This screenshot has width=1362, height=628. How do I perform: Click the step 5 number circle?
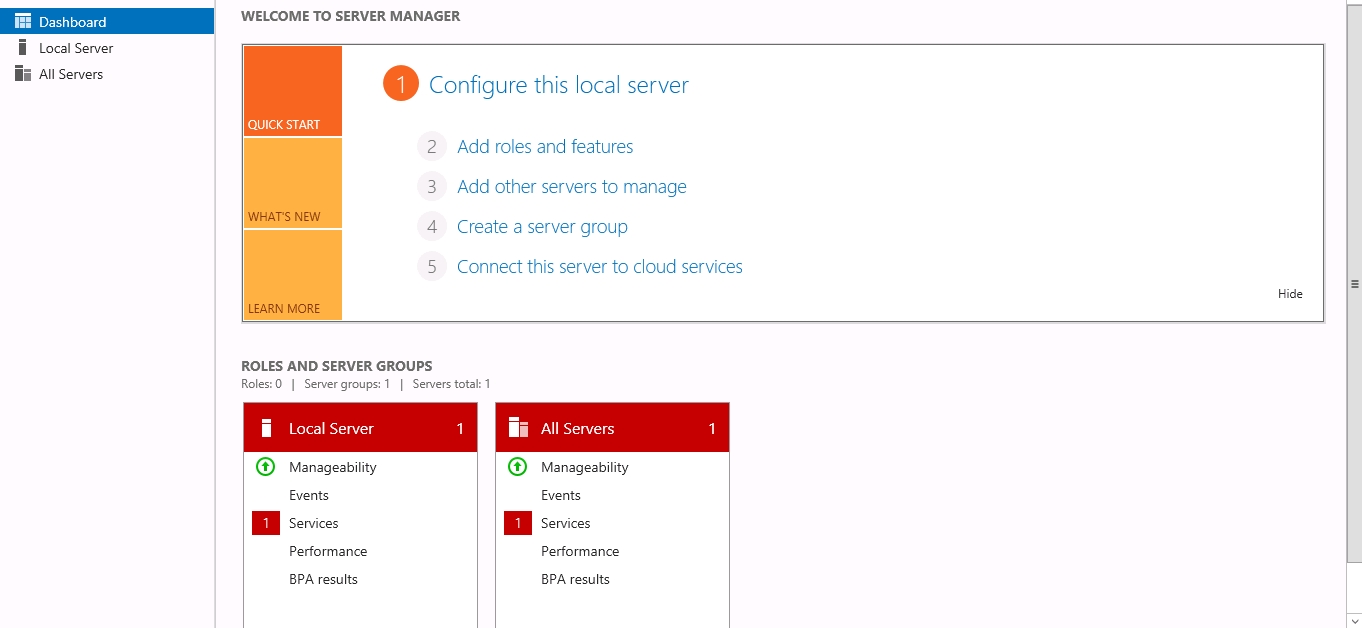432,267
